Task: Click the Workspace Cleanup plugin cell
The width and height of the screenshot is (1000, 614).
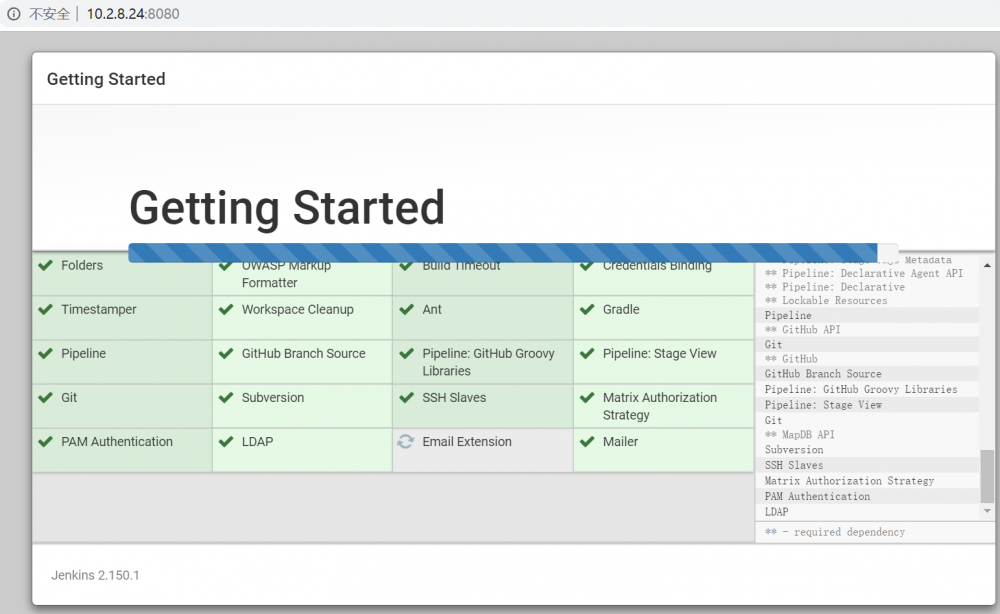Action: point(302,318)
